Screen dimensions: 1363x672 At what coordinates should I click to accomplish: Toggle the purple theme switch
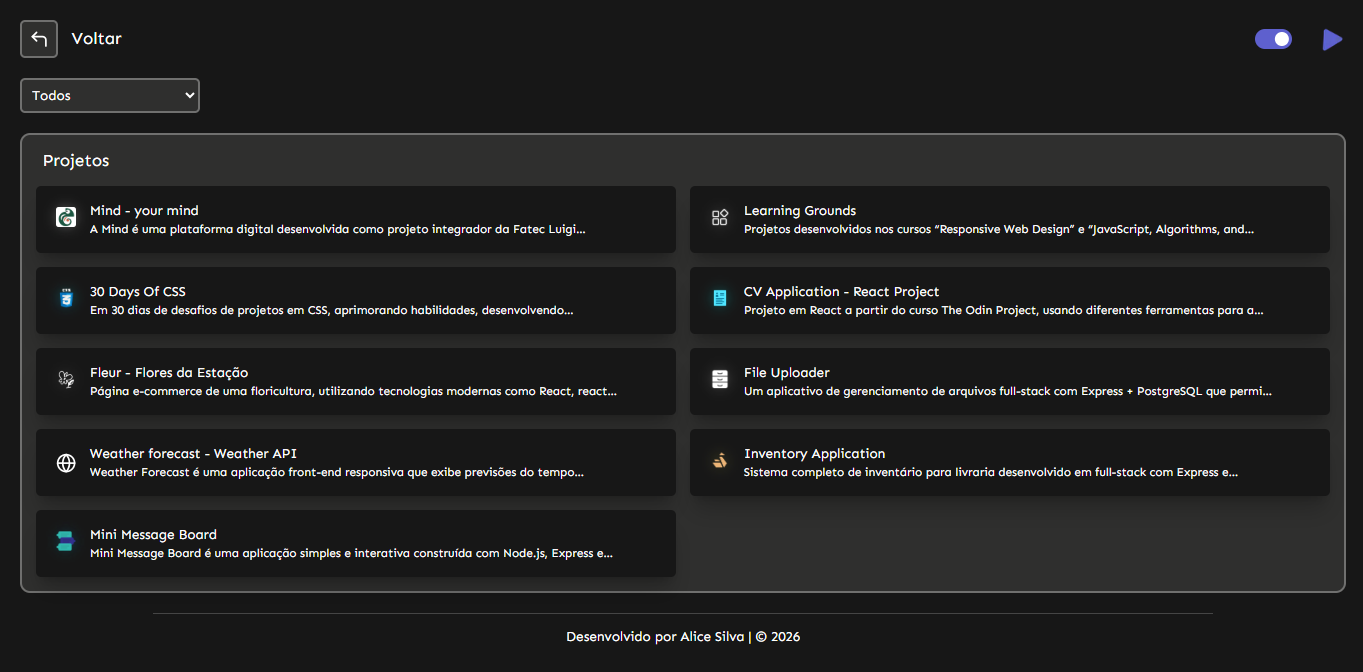point(1273,39)
